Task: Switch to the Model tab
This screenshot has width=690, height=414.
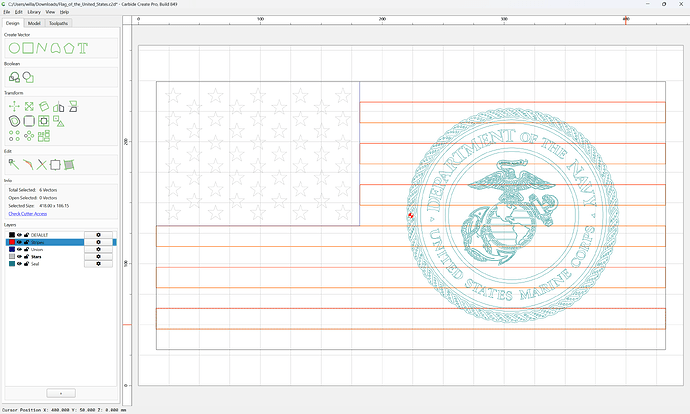Action: [x=34, y=23]
